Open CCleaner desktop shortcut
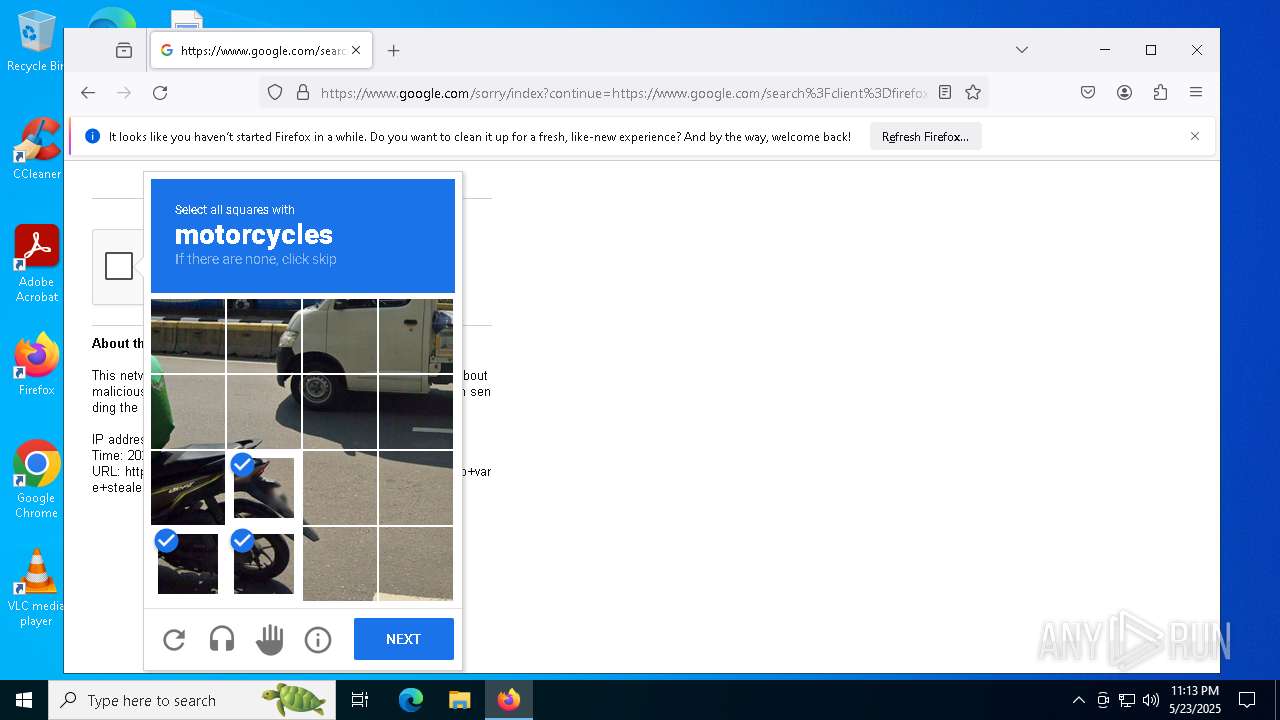 click(36, 148)
